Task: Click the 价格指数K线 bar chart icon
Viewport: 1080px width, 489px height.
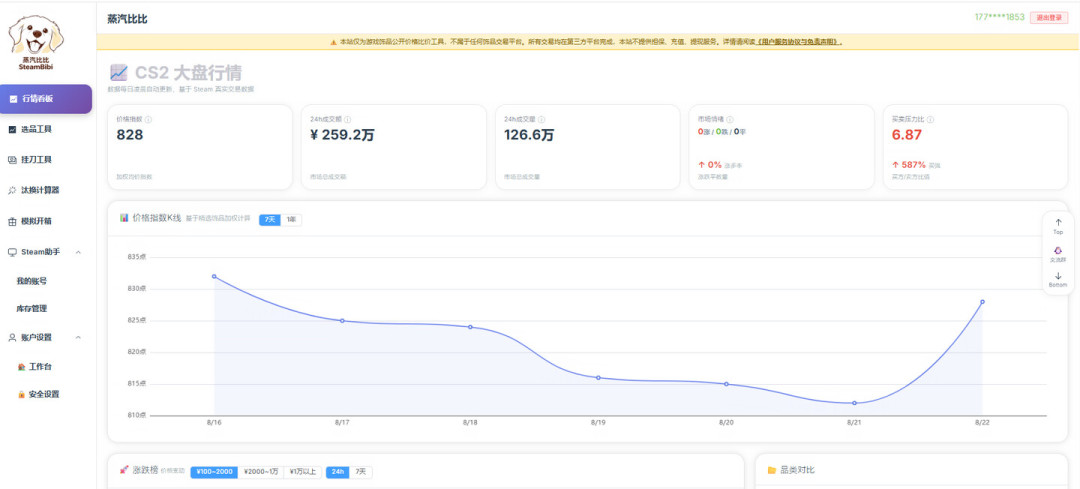Action: pos(124,218)
